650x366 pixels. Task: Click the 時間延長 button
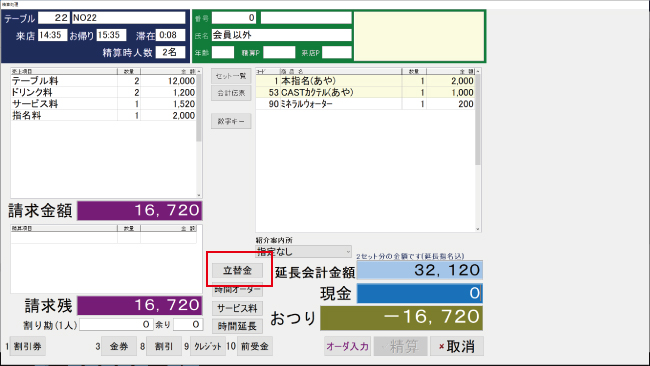click(x=238, y=326)
